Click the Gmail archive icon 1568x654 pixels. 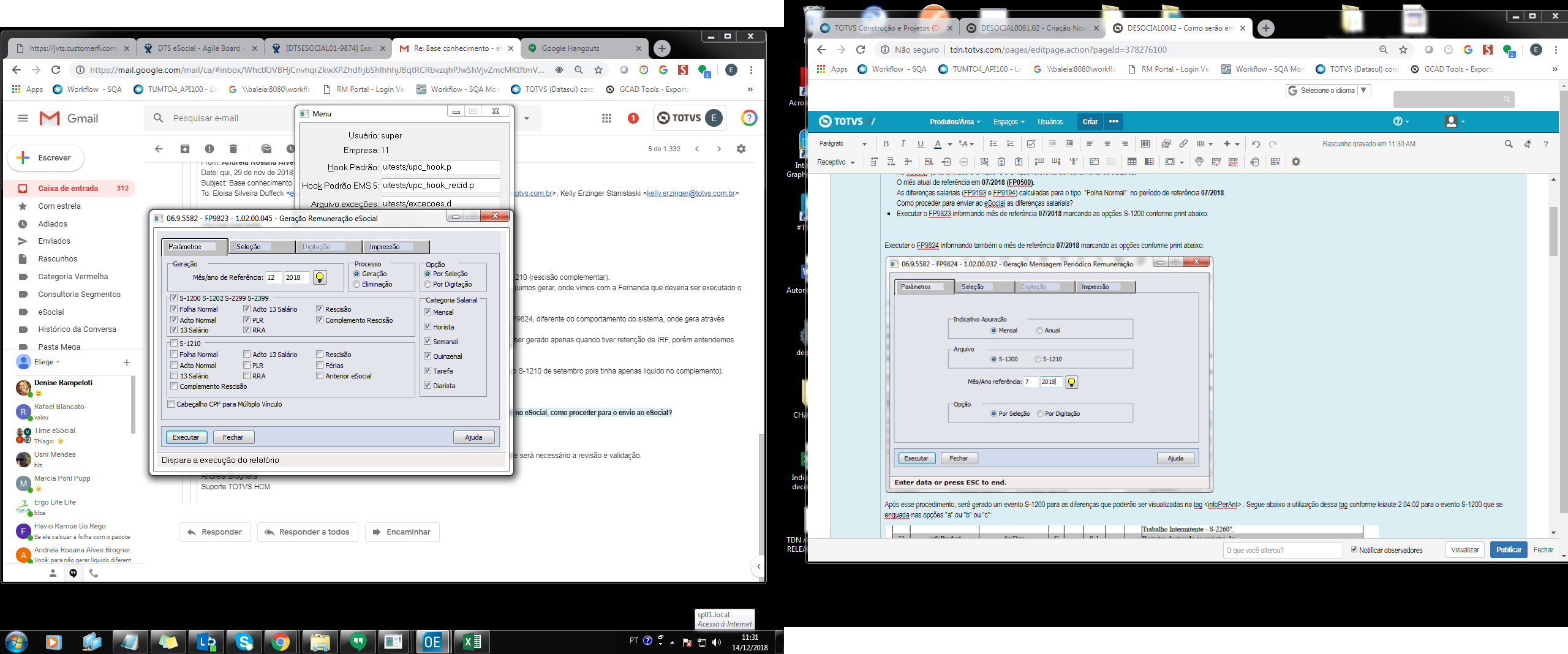click(185, 149)
